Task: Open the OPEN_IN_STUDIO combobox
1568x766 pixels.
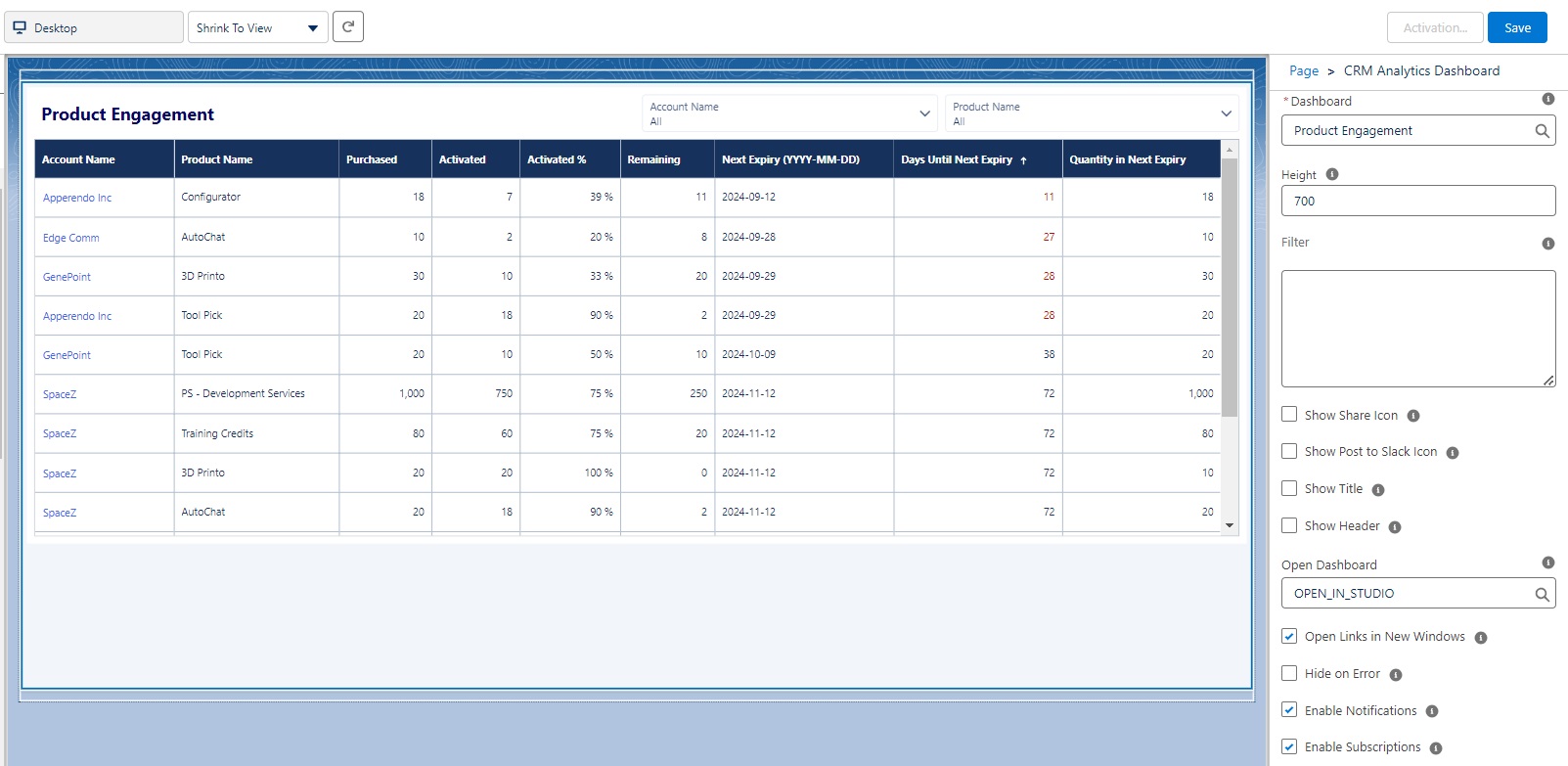Action: [x=1418, y=594]
